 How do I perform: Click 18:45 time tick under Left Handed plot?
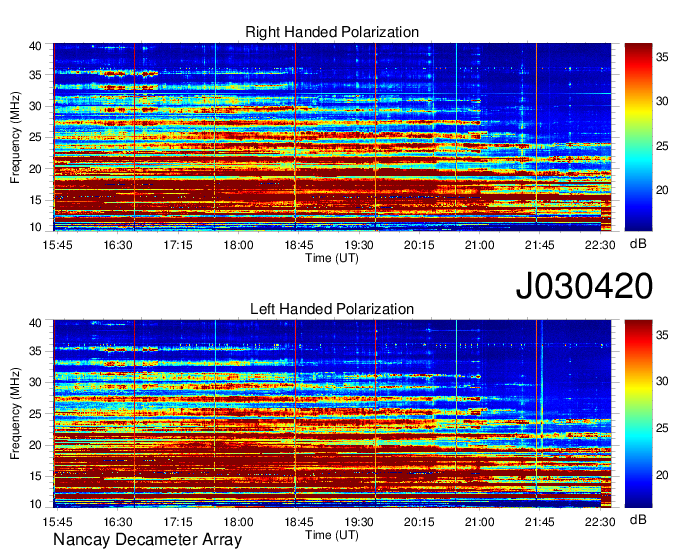pos(298,522)
